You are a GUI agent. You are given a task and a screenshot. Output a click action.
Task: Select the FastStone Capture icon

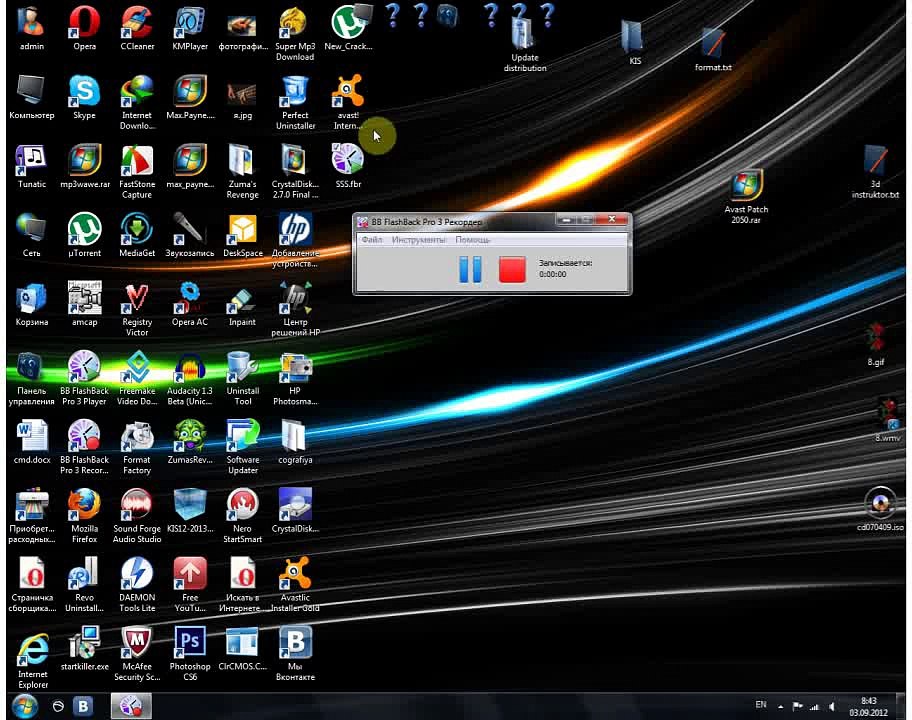click(137, 171)
